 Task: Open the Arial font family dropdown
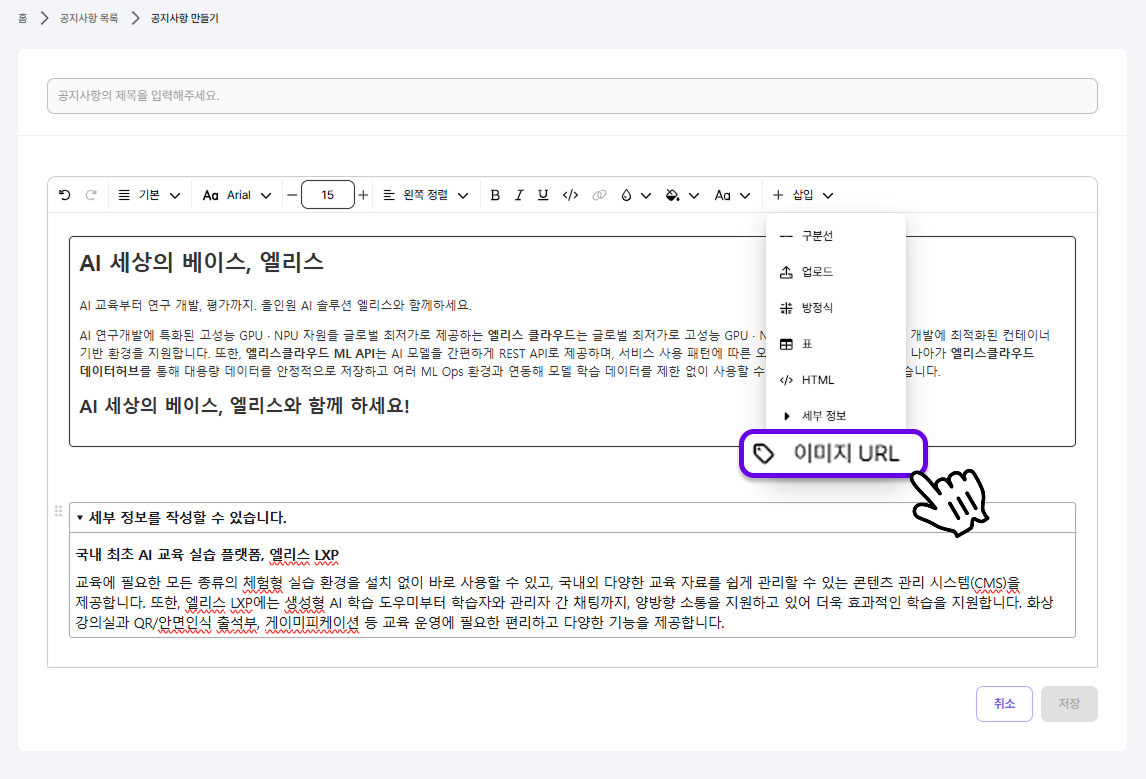pos(237,195)
